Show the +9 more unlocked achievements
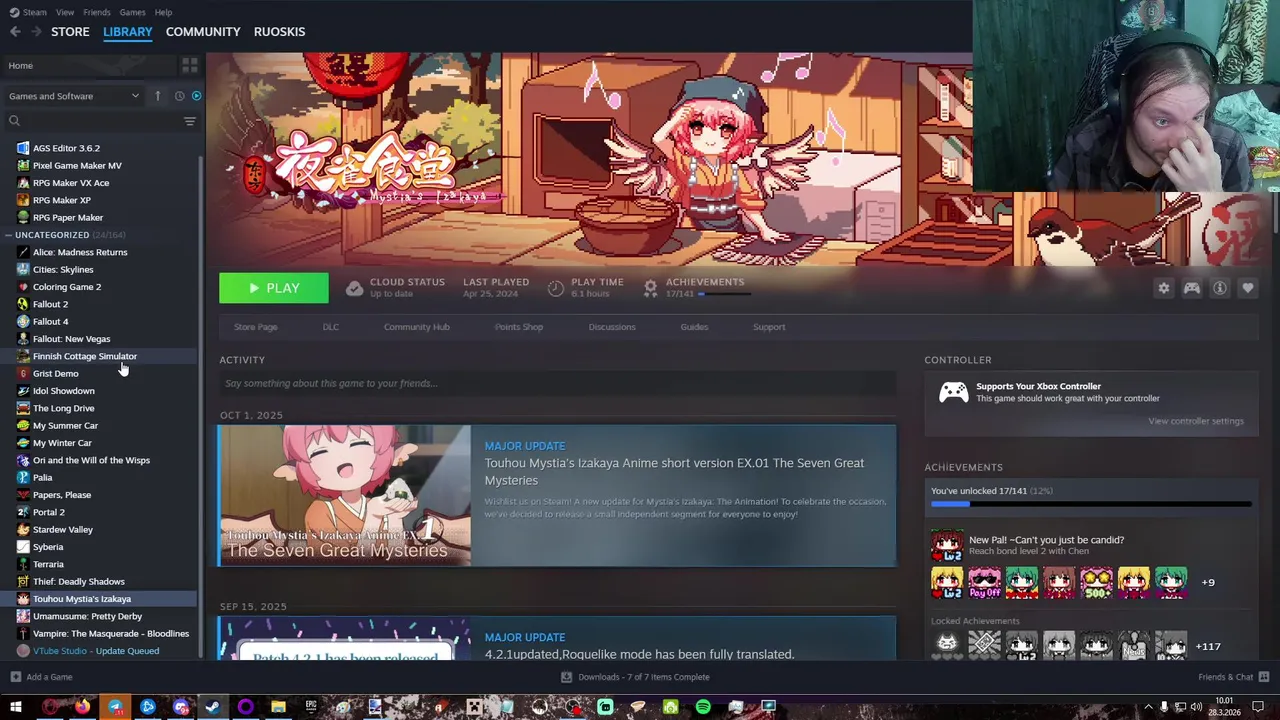 tap(1208, 582)
